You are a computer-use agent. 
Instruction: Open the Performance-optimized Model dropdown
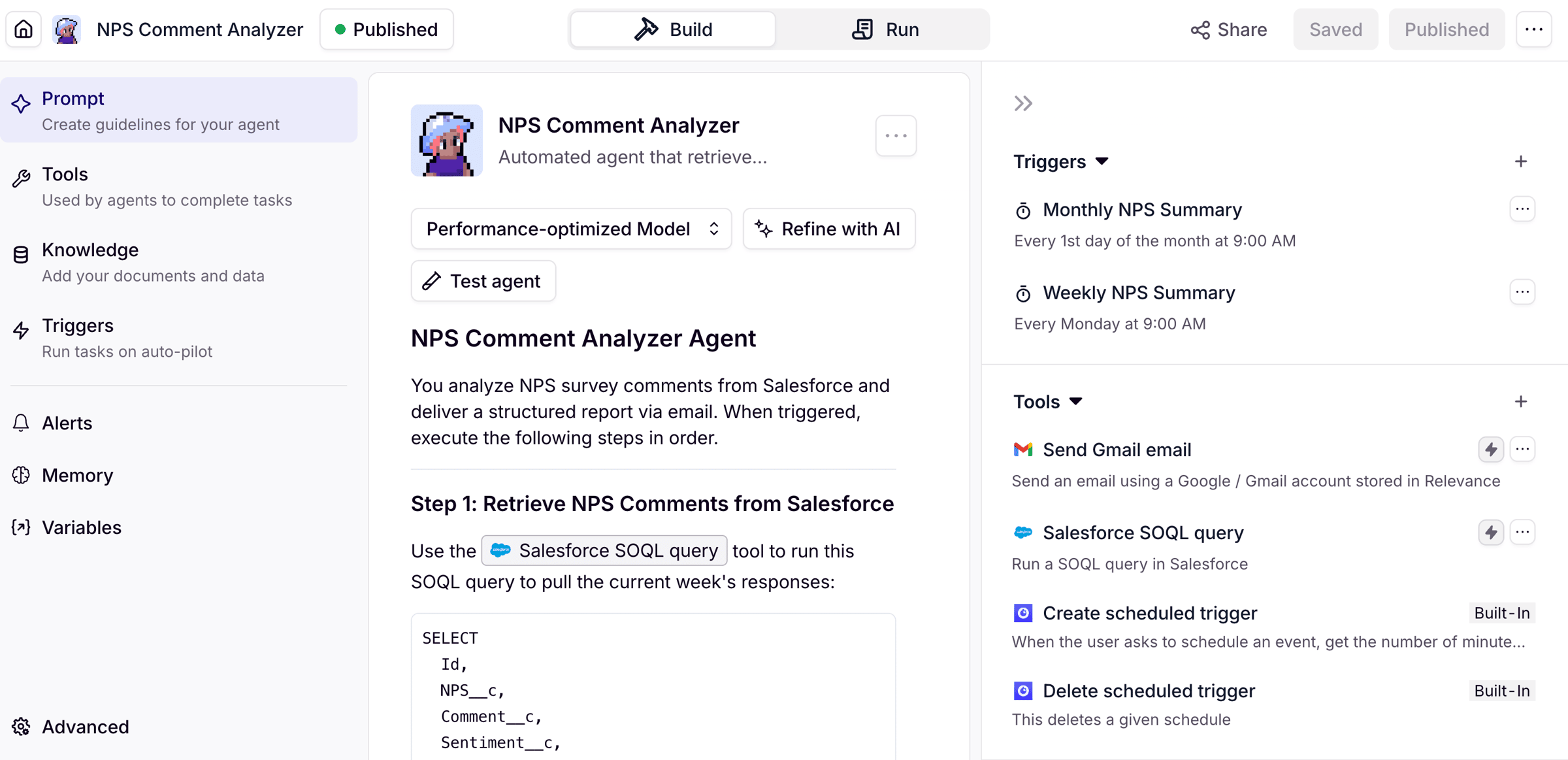(x=571, y=229)
